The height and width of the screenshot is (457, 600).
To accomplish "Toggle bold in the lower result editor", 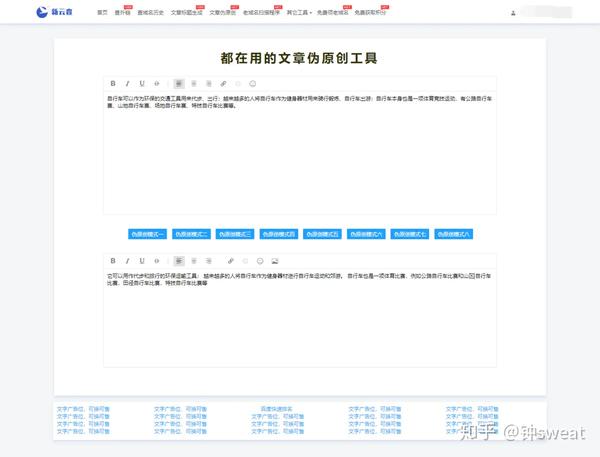I will tap(113, 261).
